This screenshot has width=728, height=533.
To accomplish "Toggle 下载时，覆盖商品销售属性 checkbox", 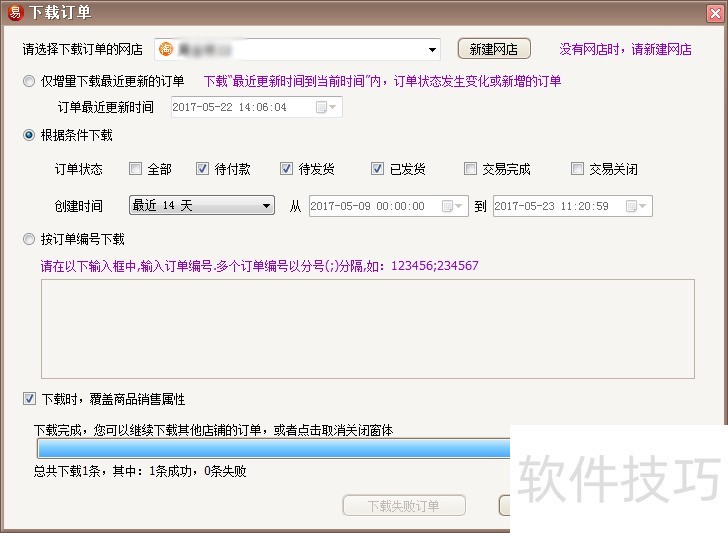I will point(29,399).
